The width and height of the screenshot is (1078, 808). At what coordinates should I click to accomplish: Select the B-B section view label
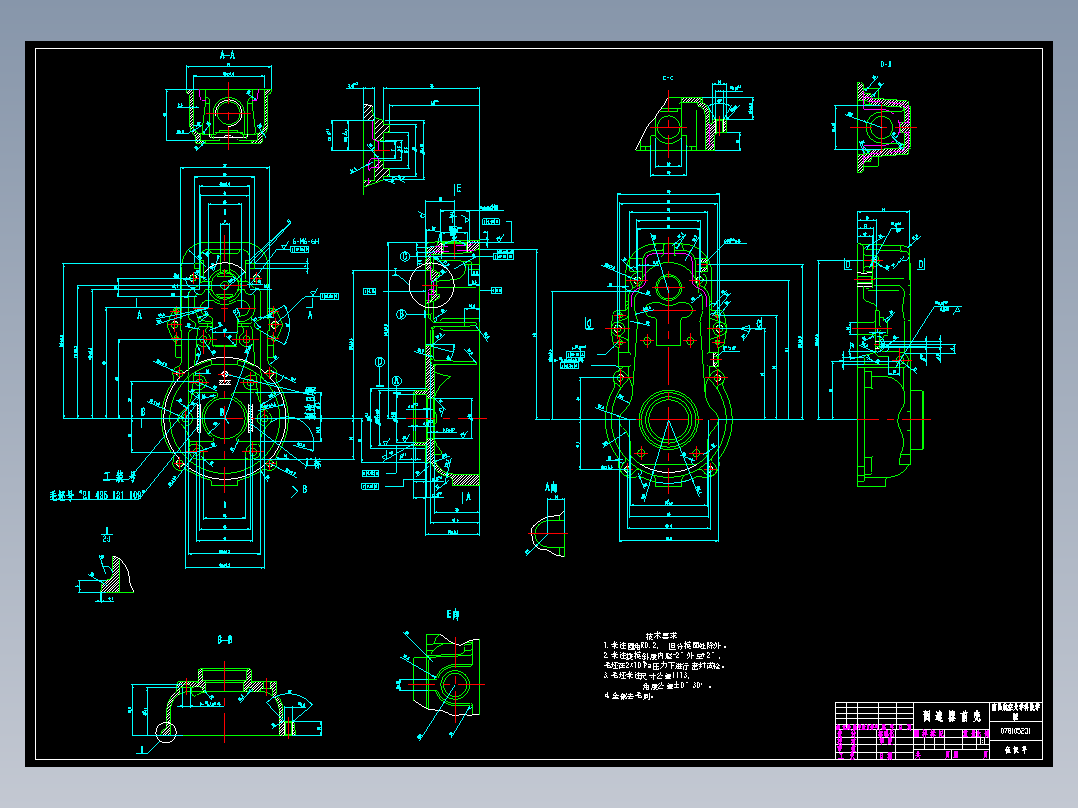tap(225, 640)
